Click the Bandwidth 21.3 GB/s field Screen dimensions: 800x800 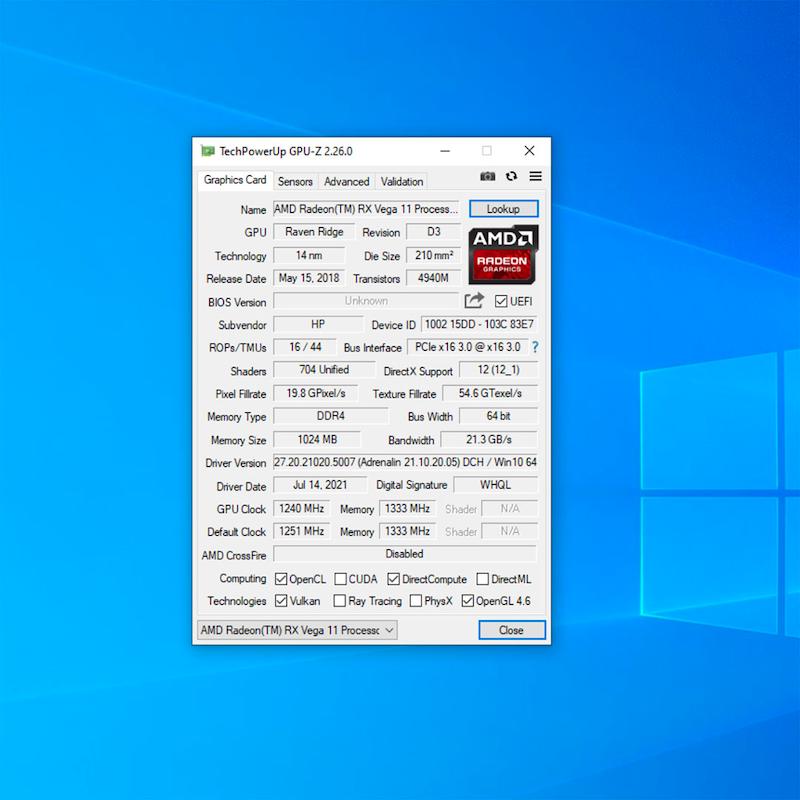coord(489,439)
